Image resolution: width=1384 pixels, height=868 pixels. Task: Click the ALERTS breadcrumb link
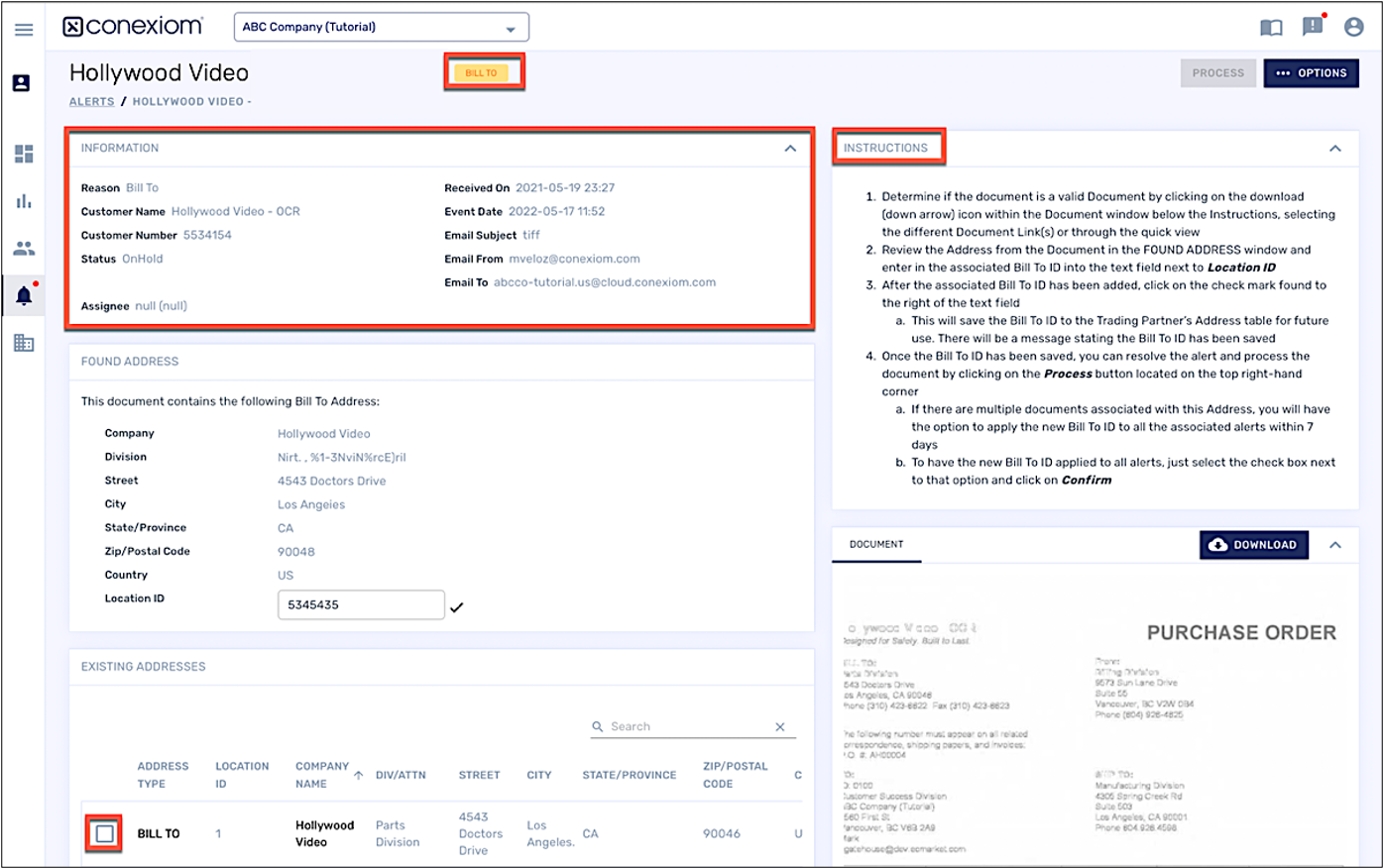(91, 102)
